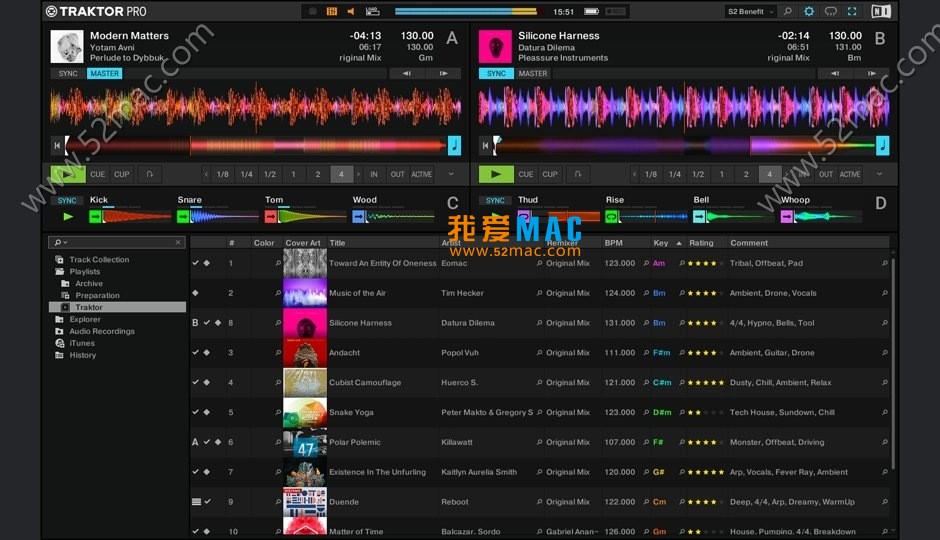This screenshot has height=540, width=940.
Task: Trigger the Kick sample slot
Action: tap(95, 217)
